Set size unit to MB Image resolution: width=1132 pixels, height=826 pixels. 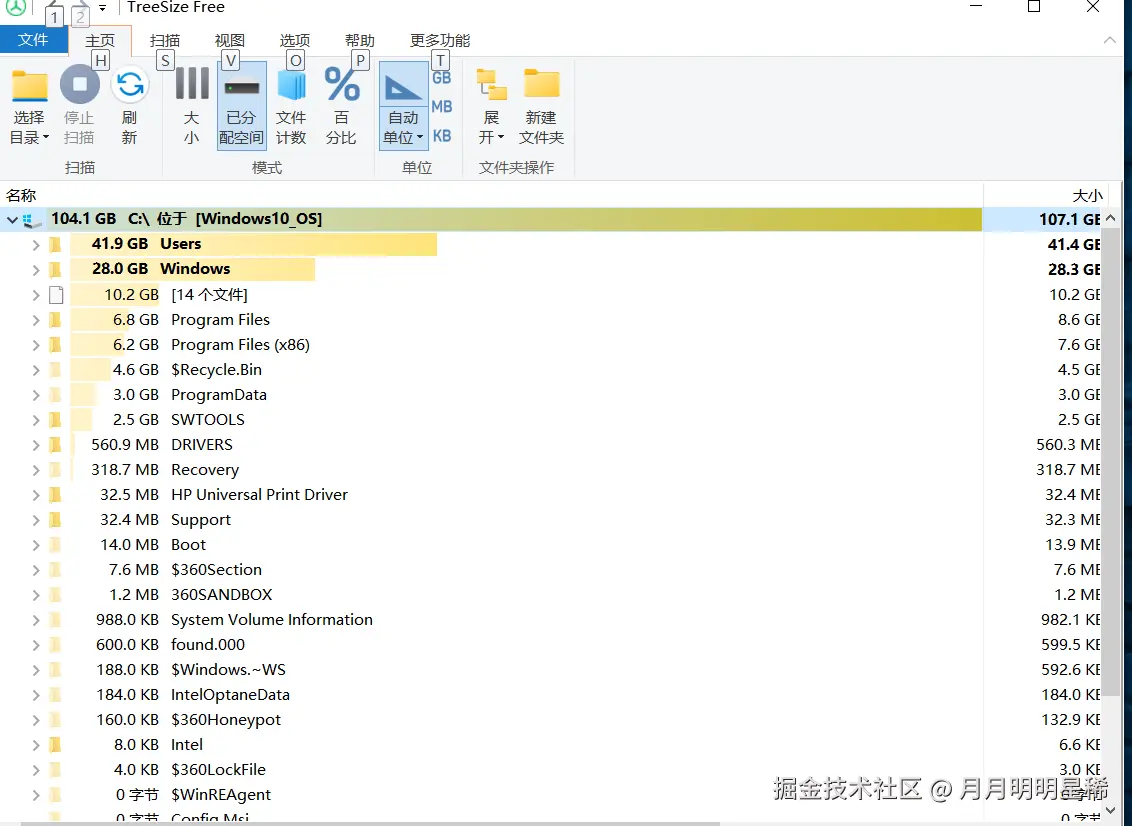[442, 106]
